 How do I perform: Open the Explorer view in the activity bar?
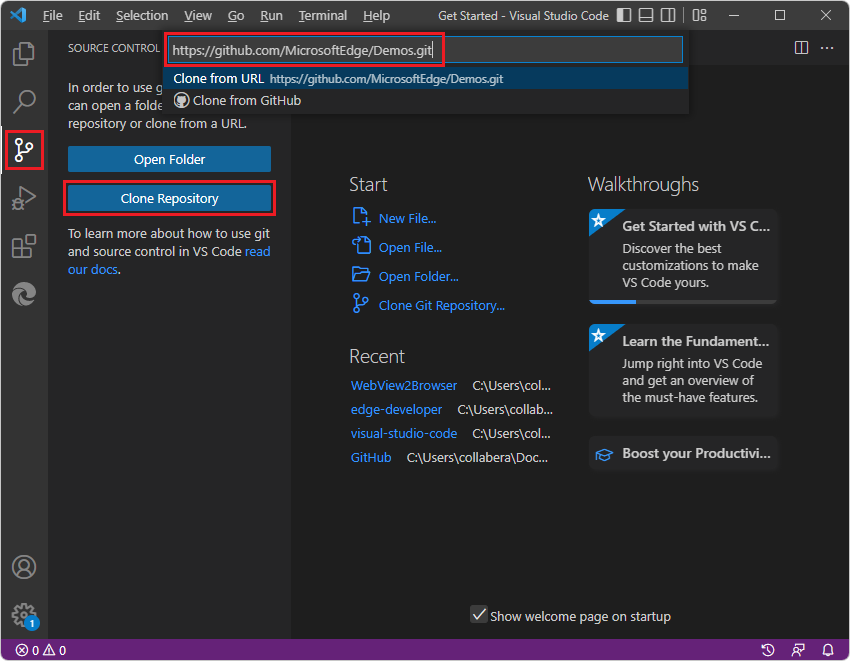(23, 54)
